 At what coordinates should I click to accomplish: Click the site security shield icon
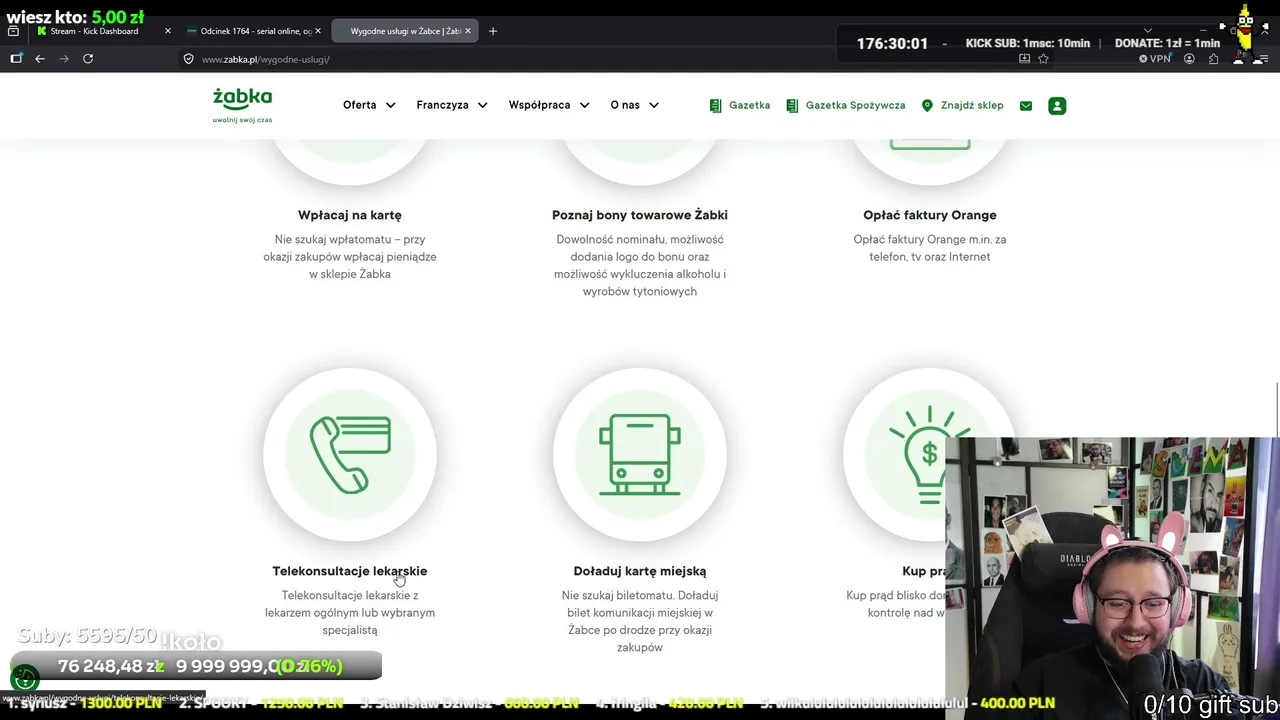(188, 59)
